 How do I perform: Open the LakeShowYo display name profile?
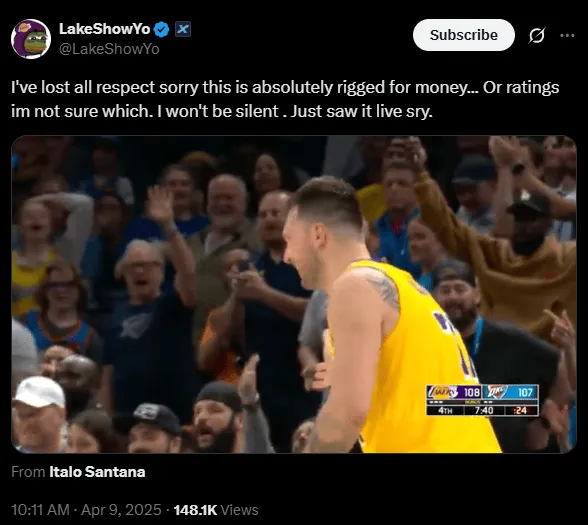(x=105, y=29)
